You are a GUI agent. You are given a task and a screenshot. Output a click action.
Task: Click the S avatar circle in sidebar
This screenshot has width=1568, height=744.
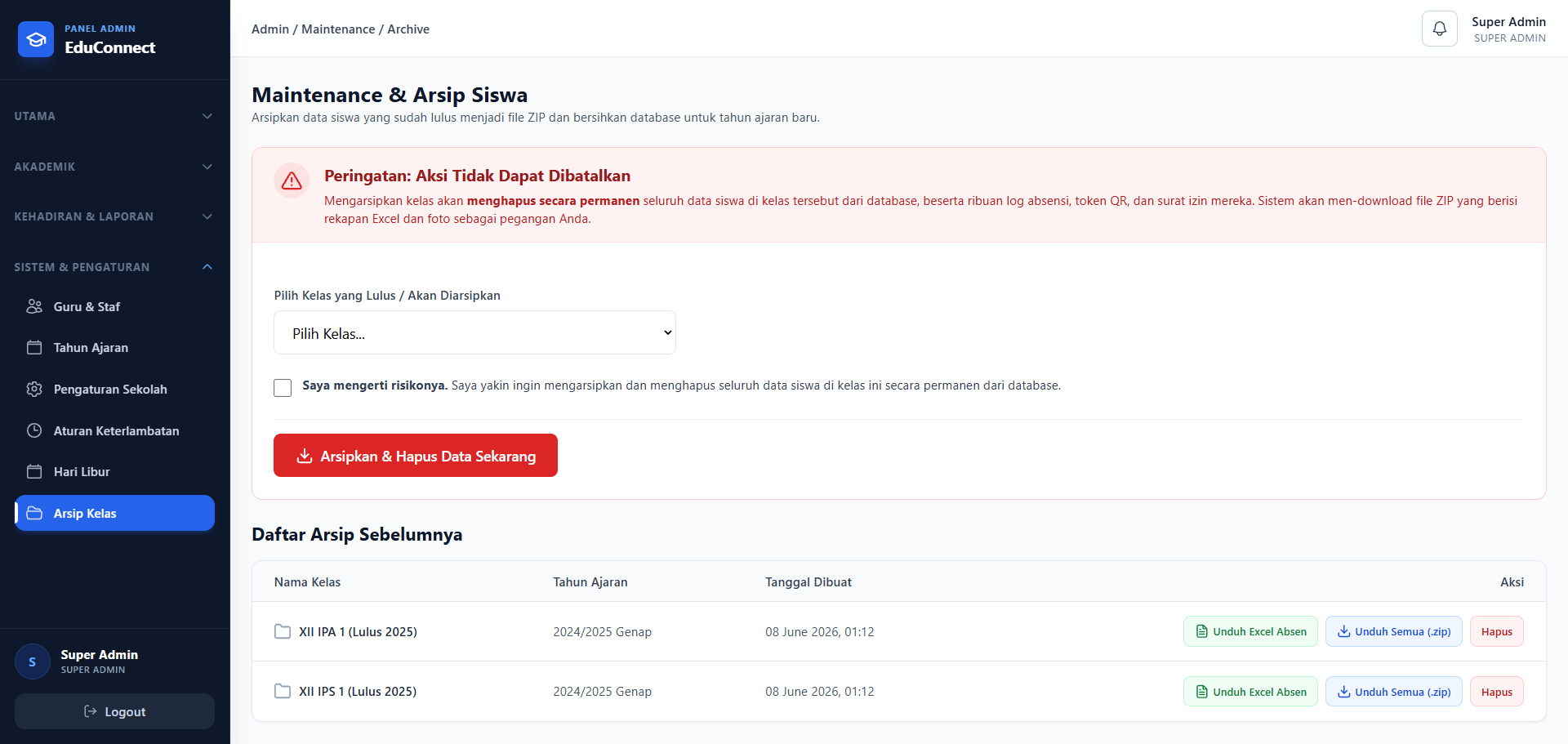click(33, 662)
